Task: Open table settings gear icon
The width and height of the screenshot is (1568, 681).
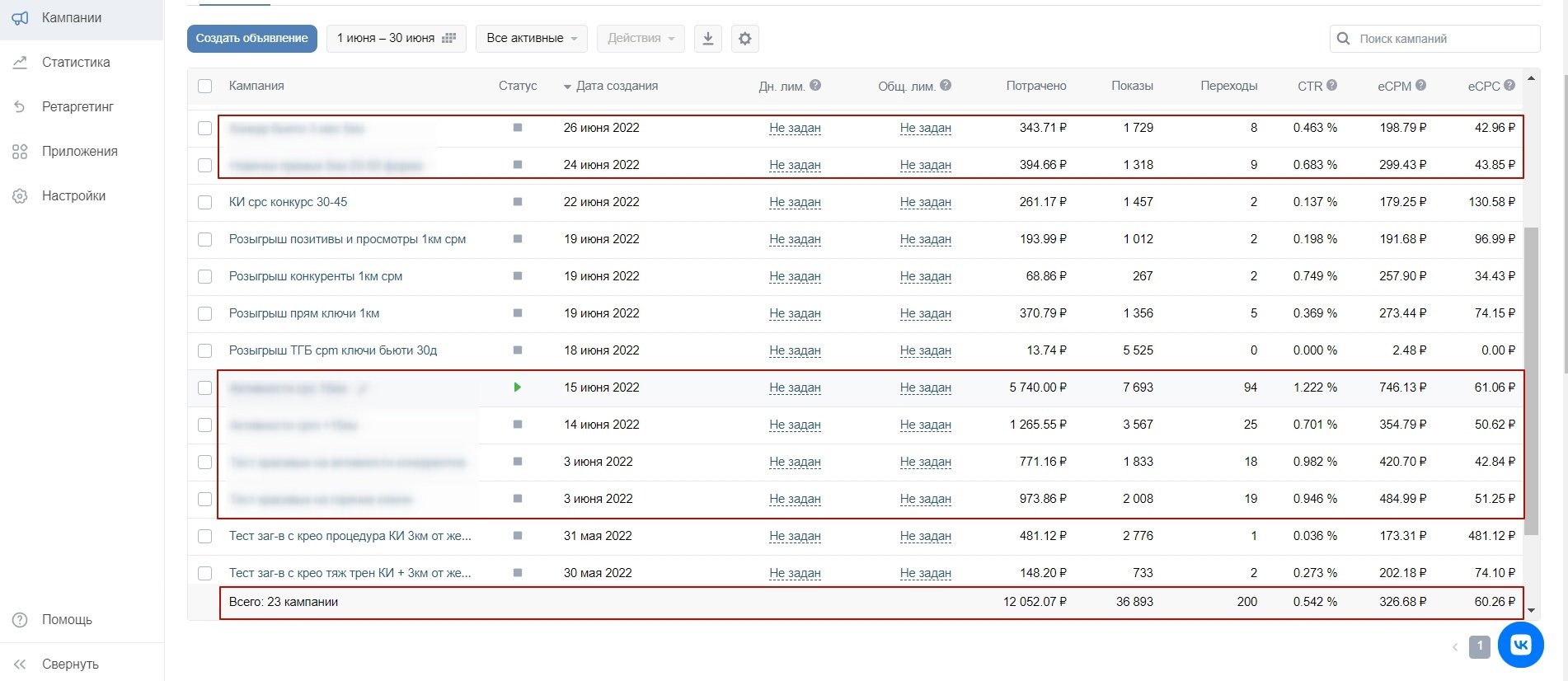Action: pos(744,39)
